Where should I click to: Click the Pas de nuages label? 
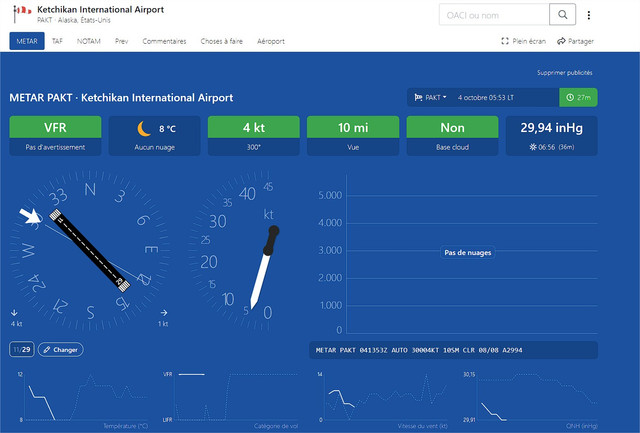click(x=468, y=253)
